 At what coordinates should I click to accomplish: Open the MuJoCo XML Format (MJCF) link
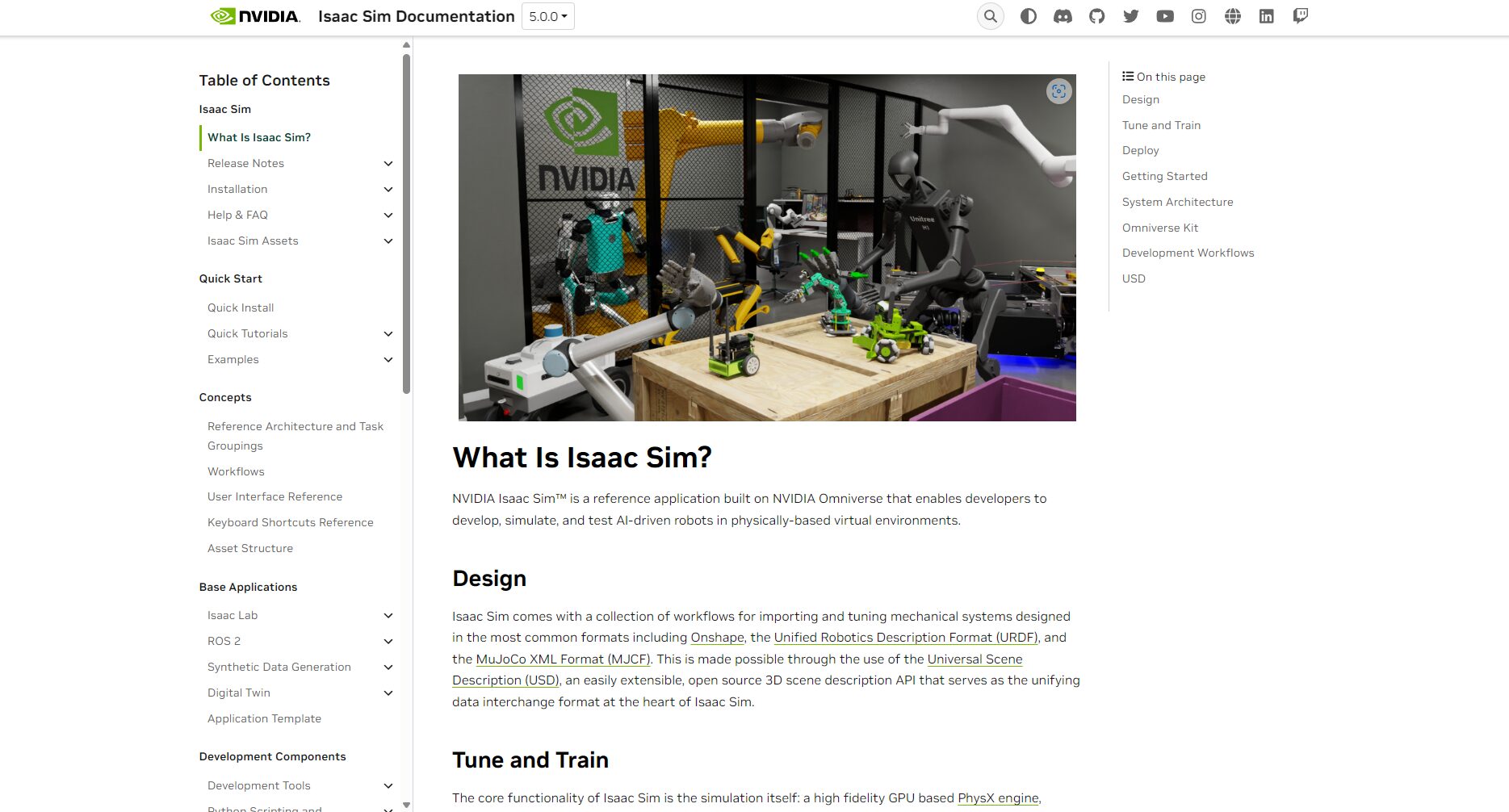563,659
